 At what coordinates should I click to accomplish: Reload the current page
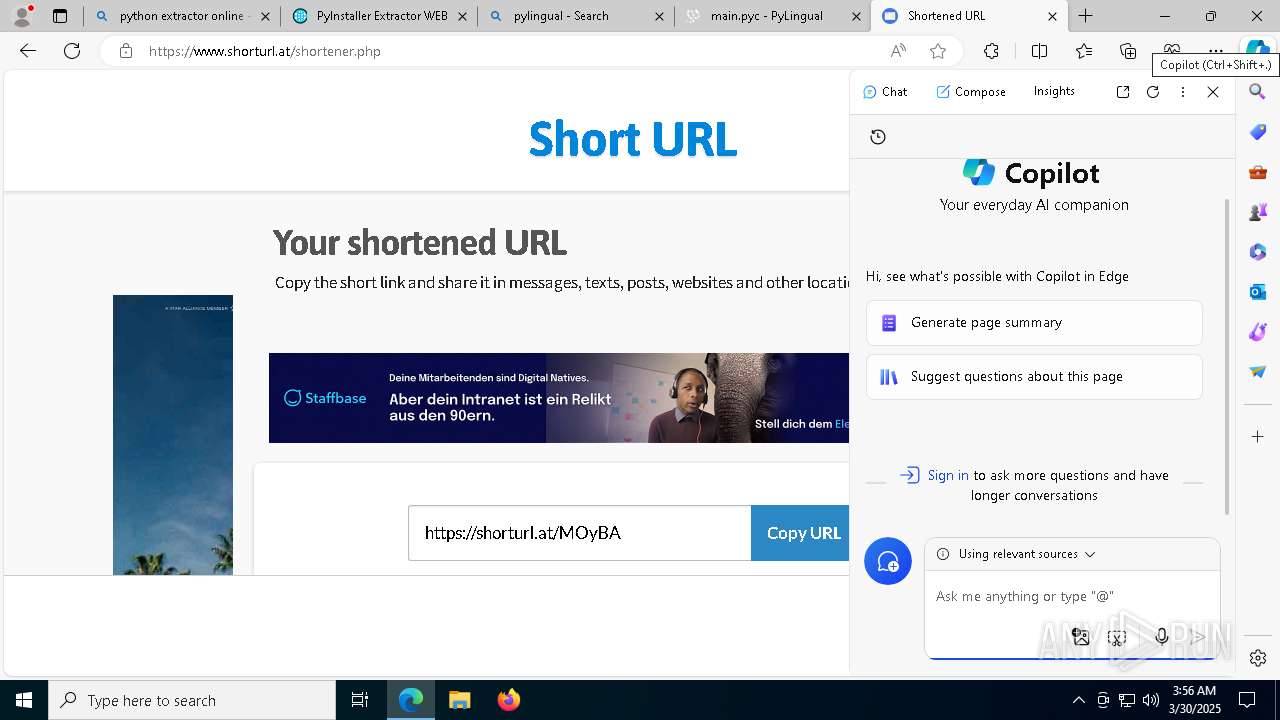tap(72, 51)
